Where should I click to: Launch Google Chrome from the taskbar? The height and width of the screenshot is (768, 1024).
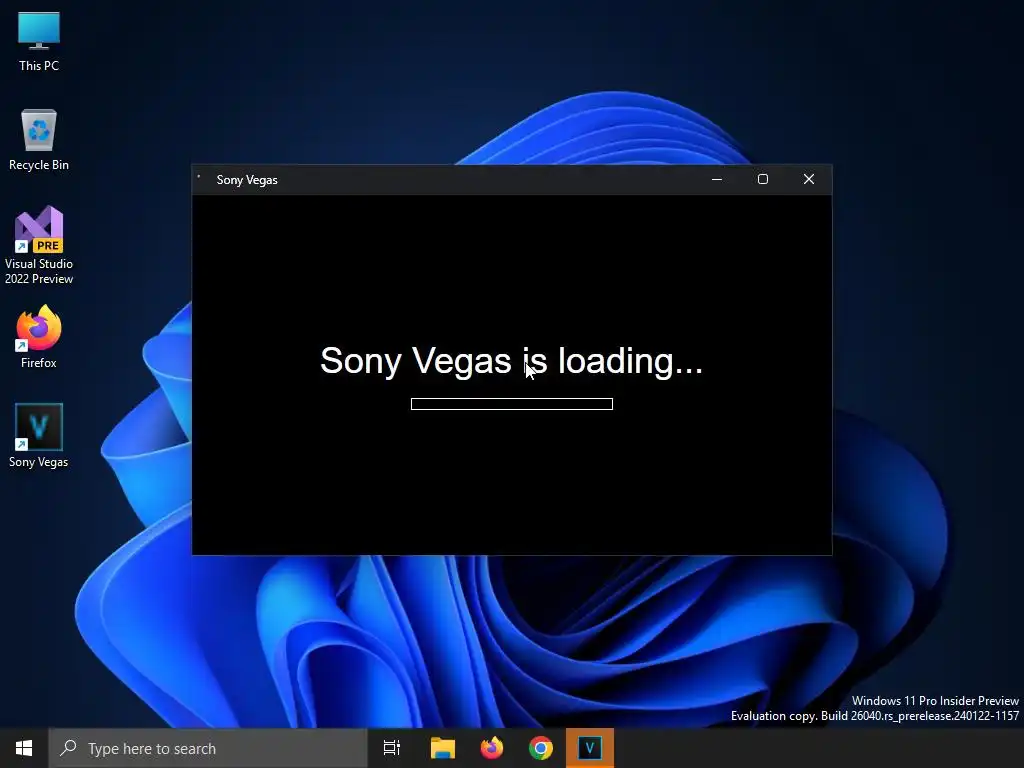pyautogui.click(x=541, y=748)
